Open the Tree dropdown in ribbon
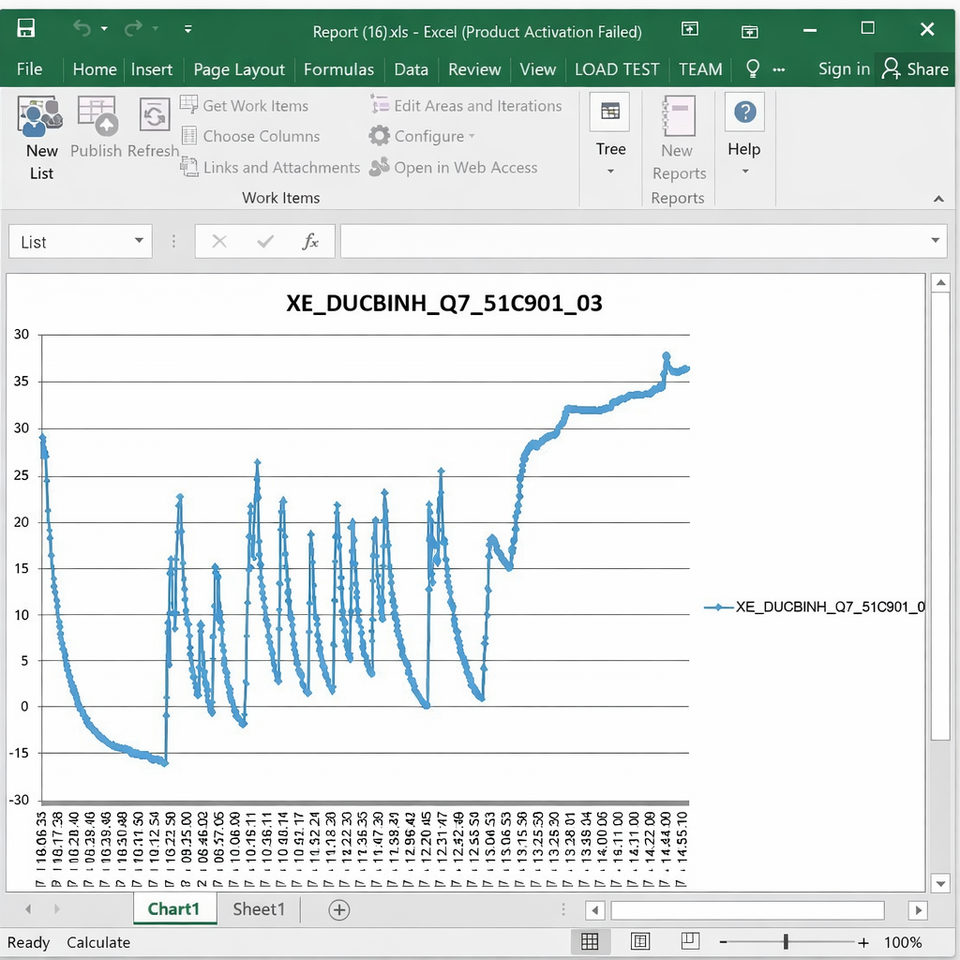Image resolution: width=960 pixels, height=960 pixels. pyautogui.click(x=610, y=171)
